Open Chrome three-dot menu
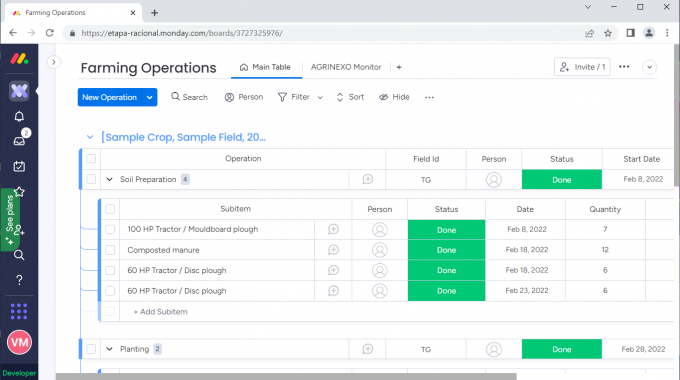The image size is (680, 380). click(x=667, y=33)
